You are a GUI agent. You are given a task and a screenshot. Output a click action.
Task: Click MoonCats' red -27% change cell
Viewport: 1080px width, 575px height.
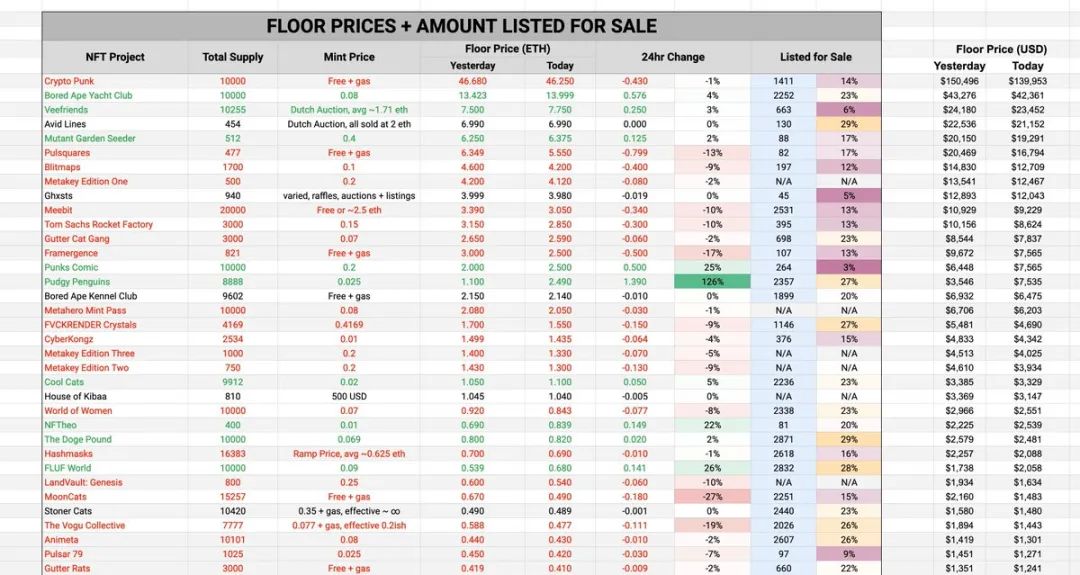click(x=712, y=497)
